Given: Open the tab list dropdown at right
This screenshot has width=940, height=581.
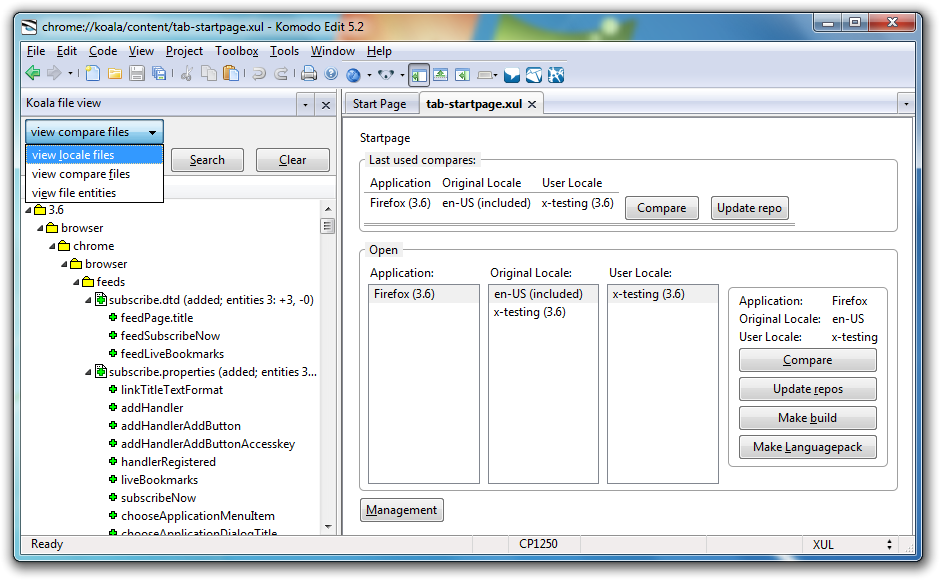Looking at the screenshot, I should pos(906,104).
